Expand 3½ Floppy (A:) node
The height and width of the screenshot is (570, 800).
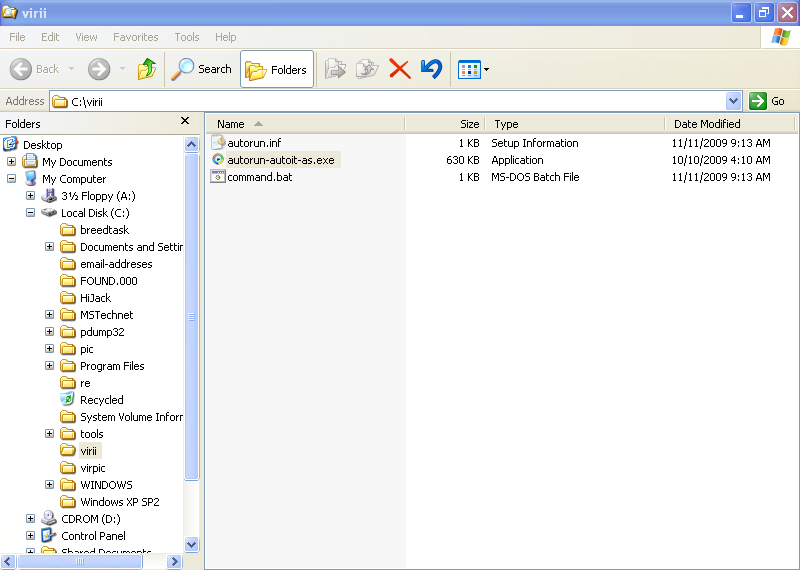(31, 195)
